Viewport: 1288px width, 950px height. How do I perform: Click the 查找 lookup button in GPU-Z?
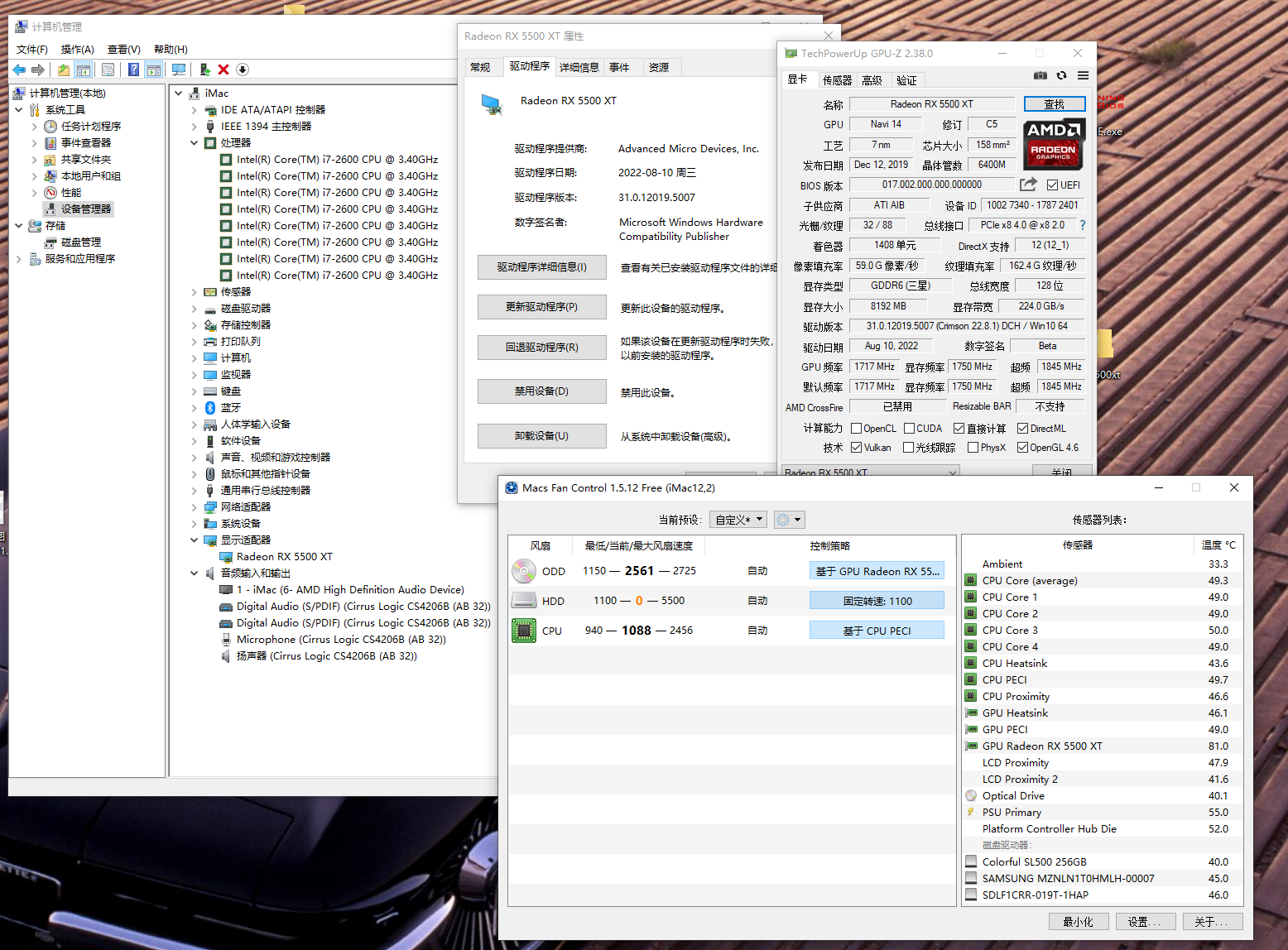pyautogui.click(x=1054, y=104)
